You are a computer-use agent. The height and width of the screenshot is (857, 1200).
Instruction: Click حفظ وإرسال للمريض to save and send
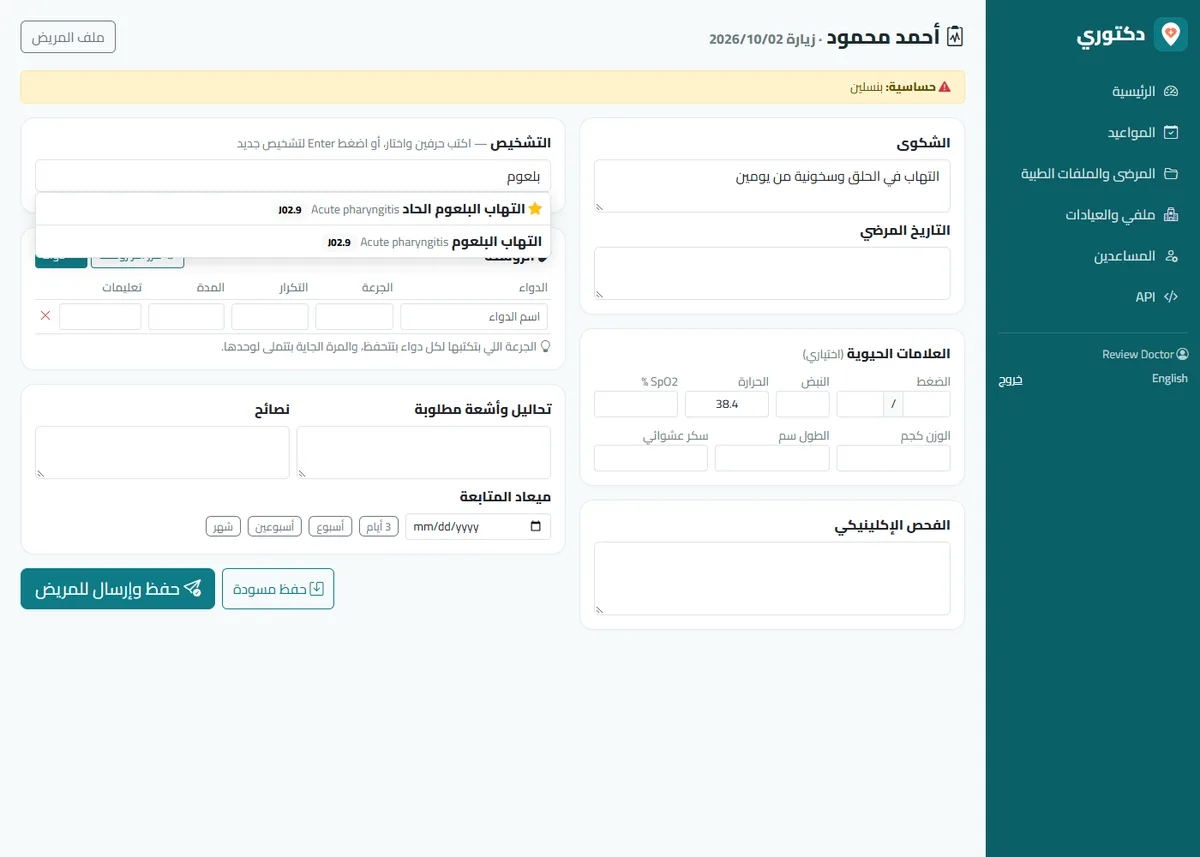118,589
